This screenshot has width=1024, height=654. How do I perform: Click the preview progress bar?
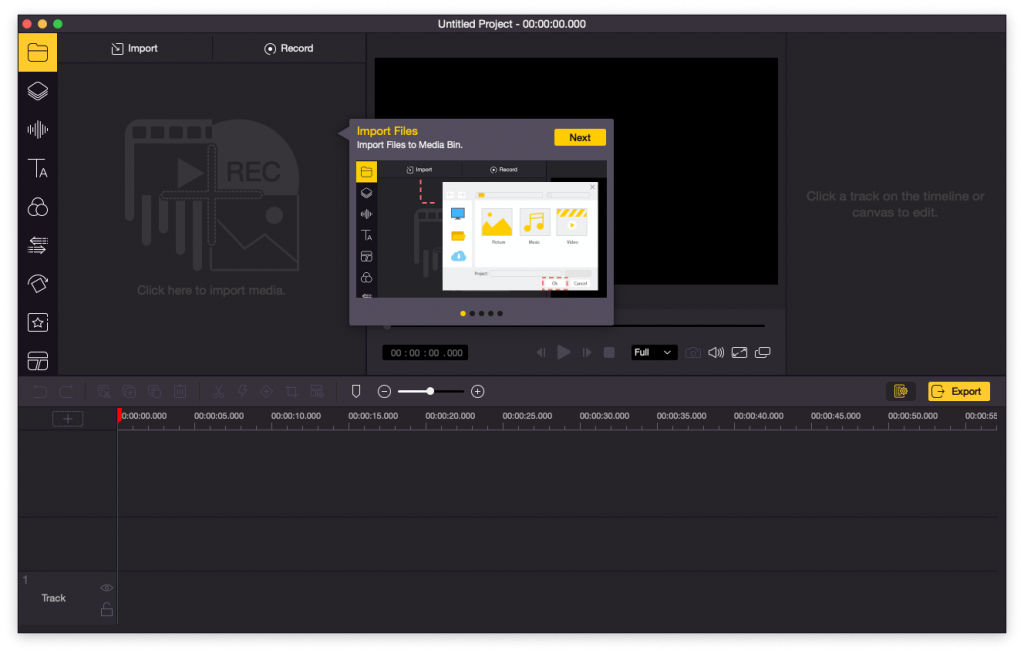[x=575, y=325]
